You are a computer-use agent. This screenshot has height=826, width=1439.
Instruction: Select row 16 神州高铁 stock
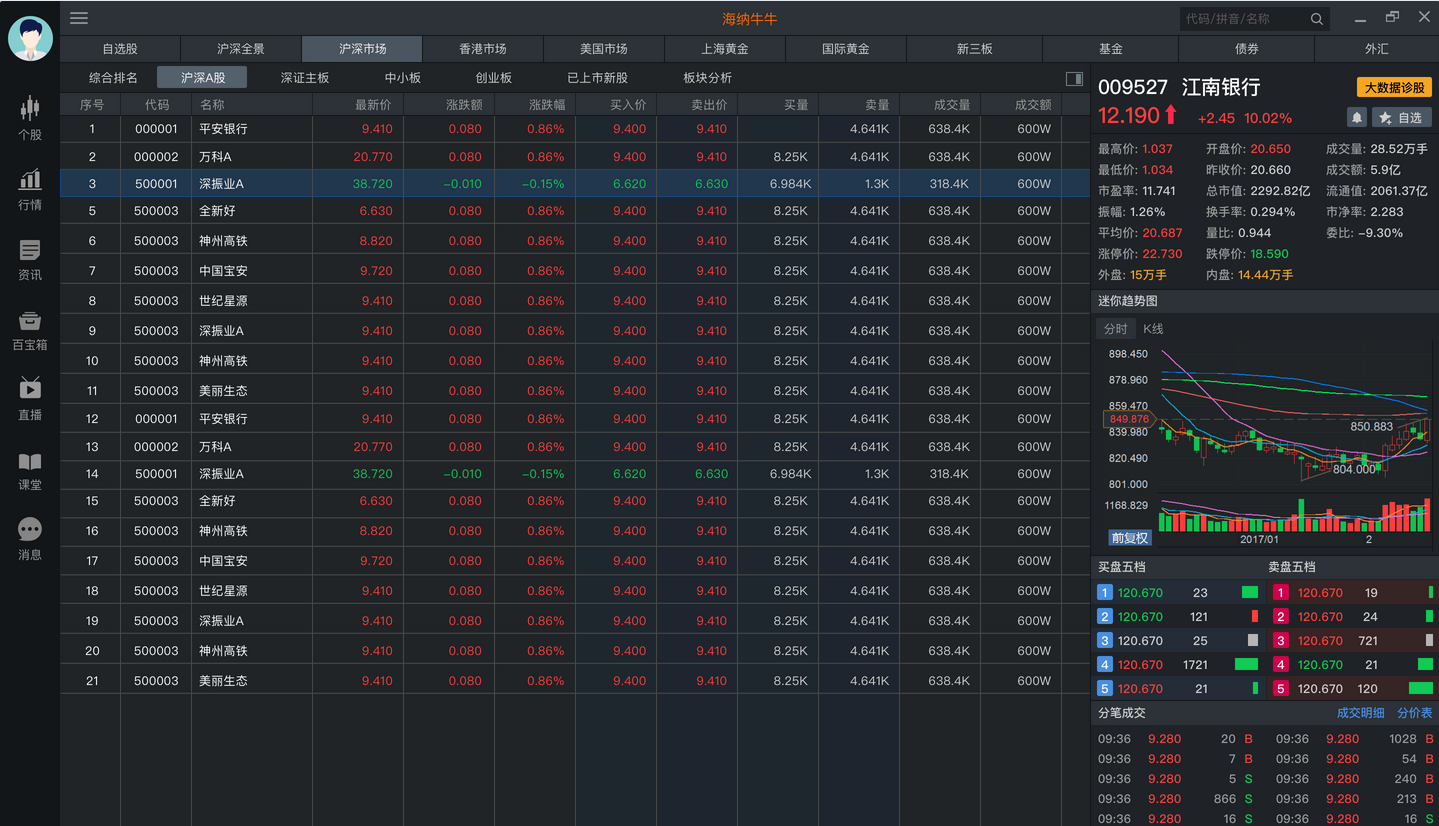(575, 531)
